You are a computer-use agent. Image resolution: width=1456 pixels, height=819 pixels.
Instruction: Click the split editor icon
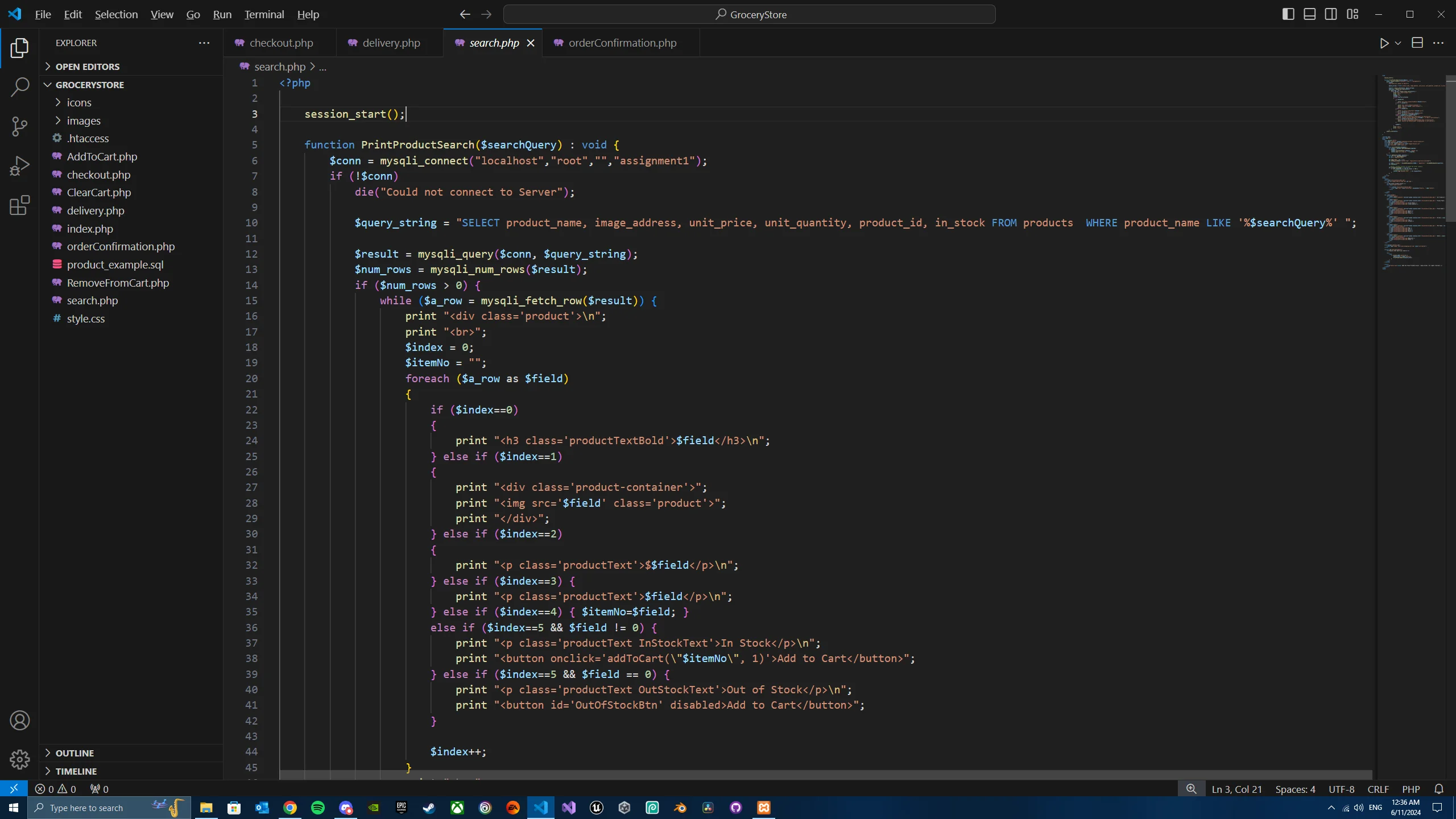click(x=1417, y=43)
